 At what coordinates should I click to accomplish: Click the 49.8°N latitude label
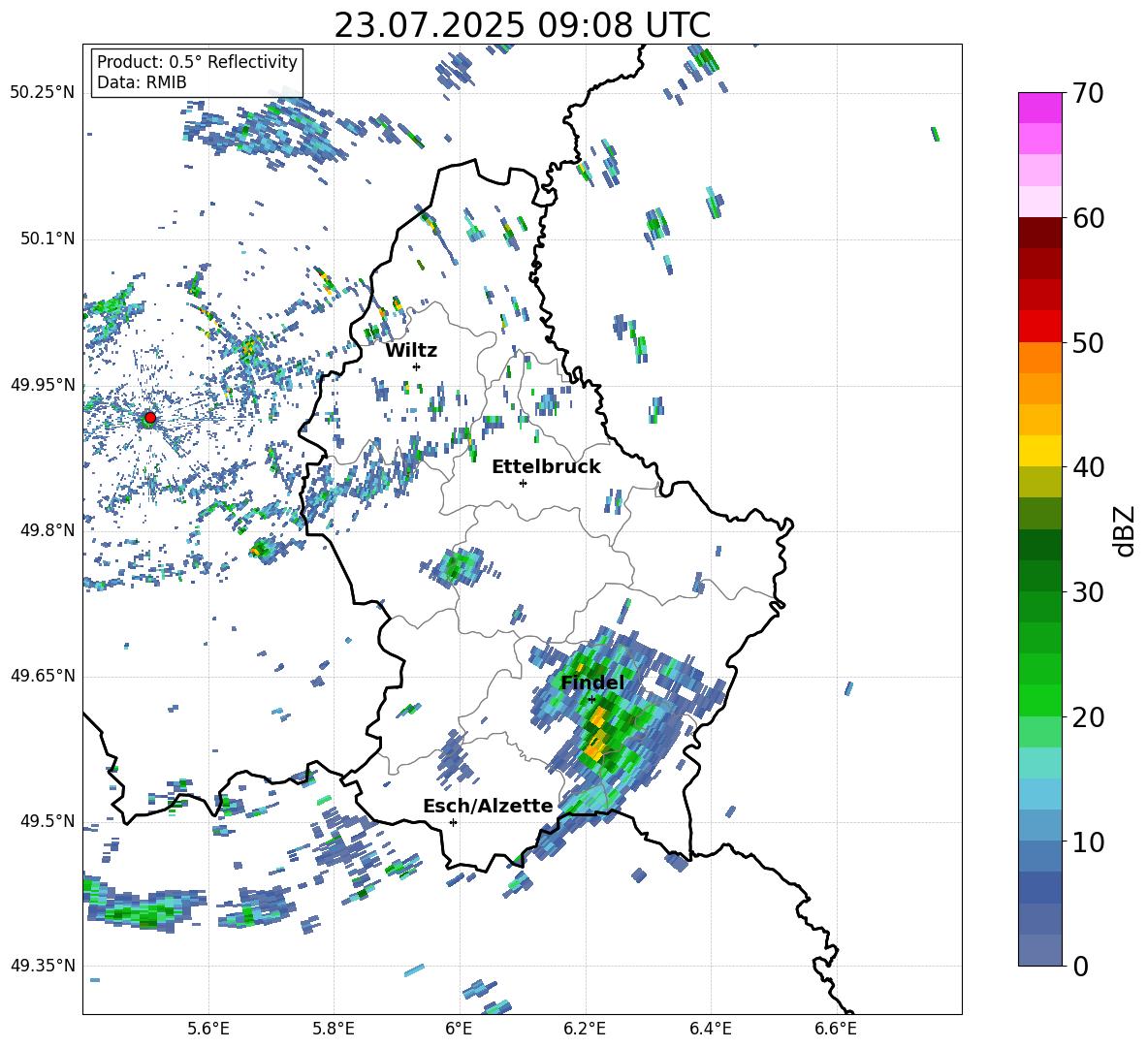pyautogui.click(x=47, y=530)
